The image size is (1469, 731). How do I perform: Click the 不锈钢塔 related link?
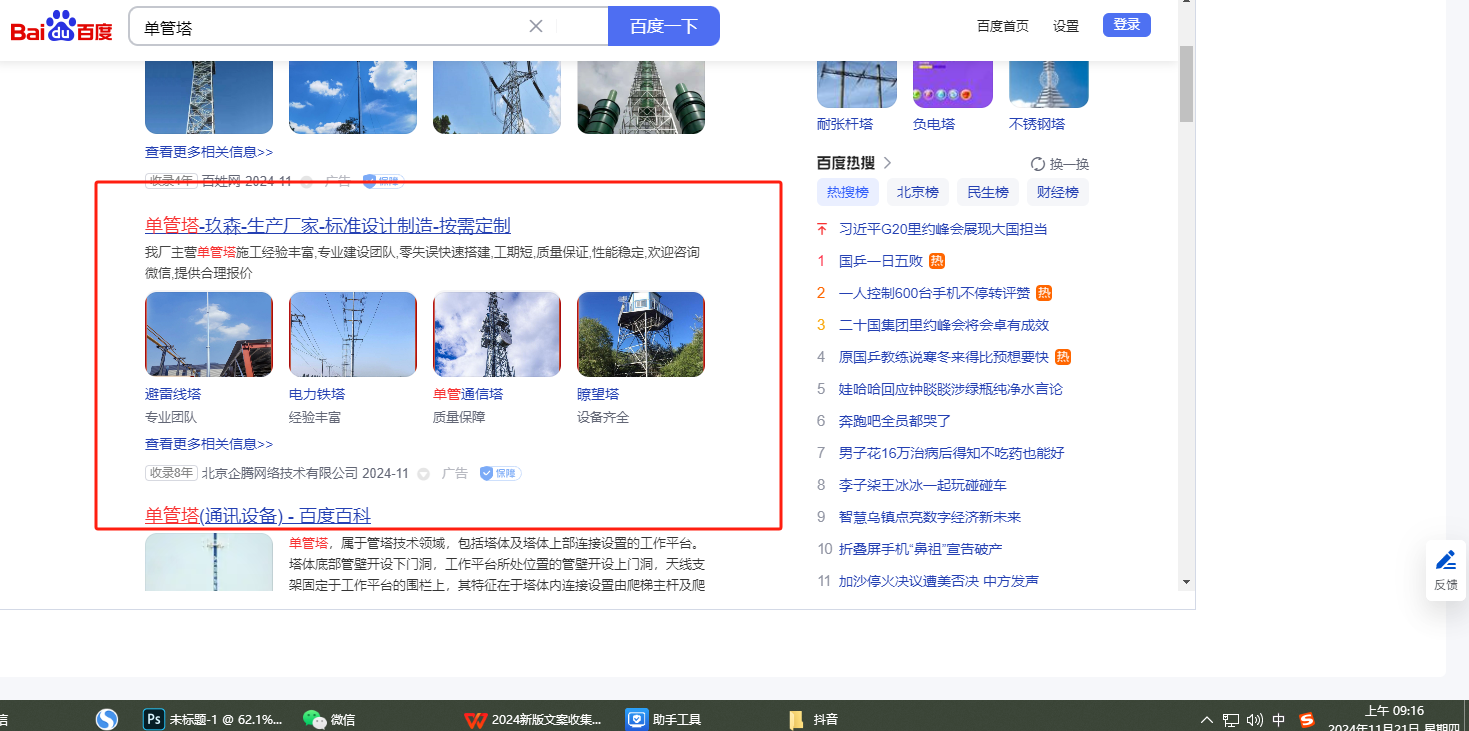tap(1037, 124)
